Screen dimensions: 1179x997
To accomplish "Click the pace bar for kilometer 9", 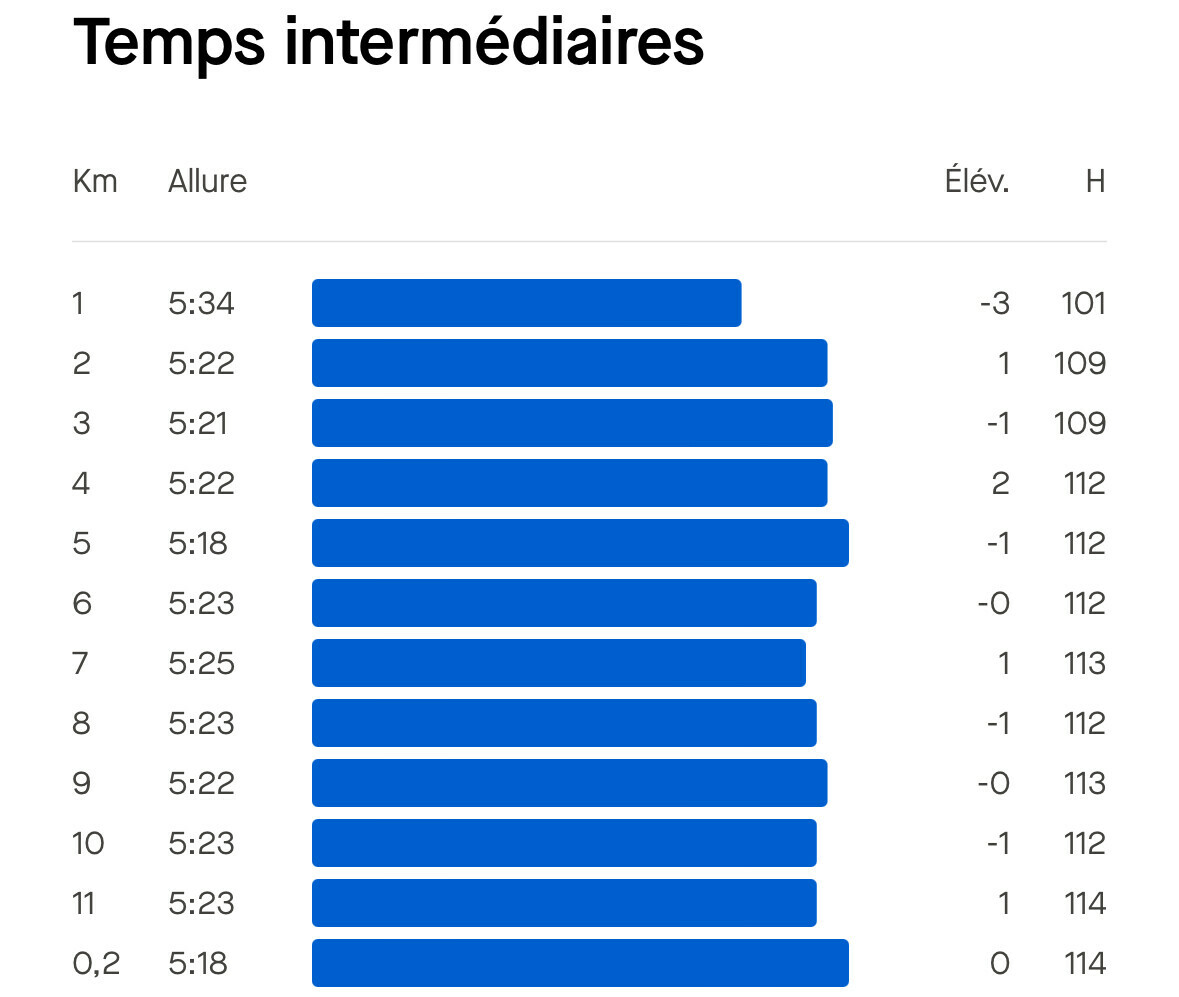I will tap(569, 783).
